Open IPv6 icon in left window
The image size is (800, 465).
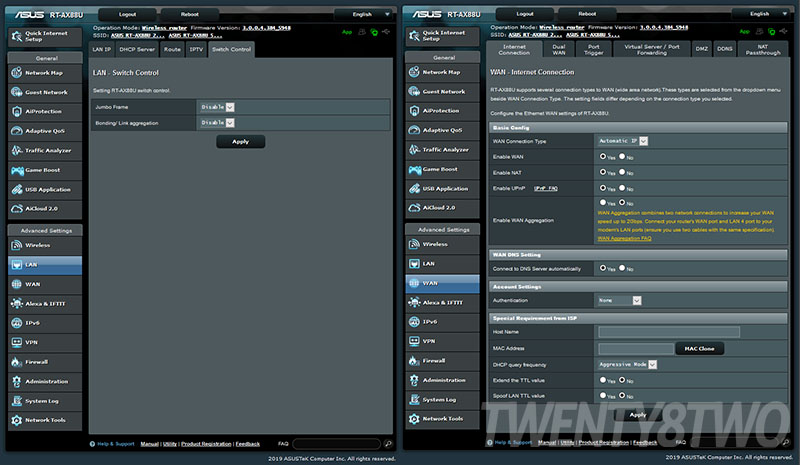16,323
